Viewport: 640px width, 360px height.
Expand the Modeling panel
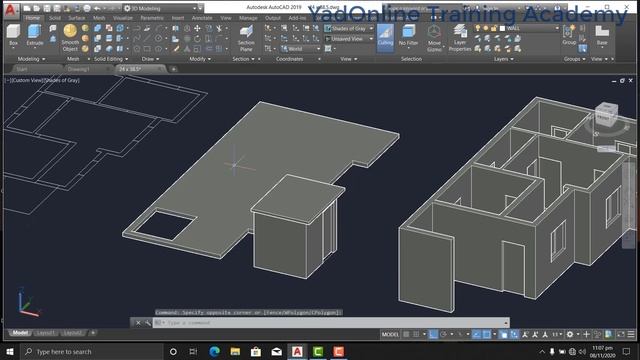pos(31,59)
